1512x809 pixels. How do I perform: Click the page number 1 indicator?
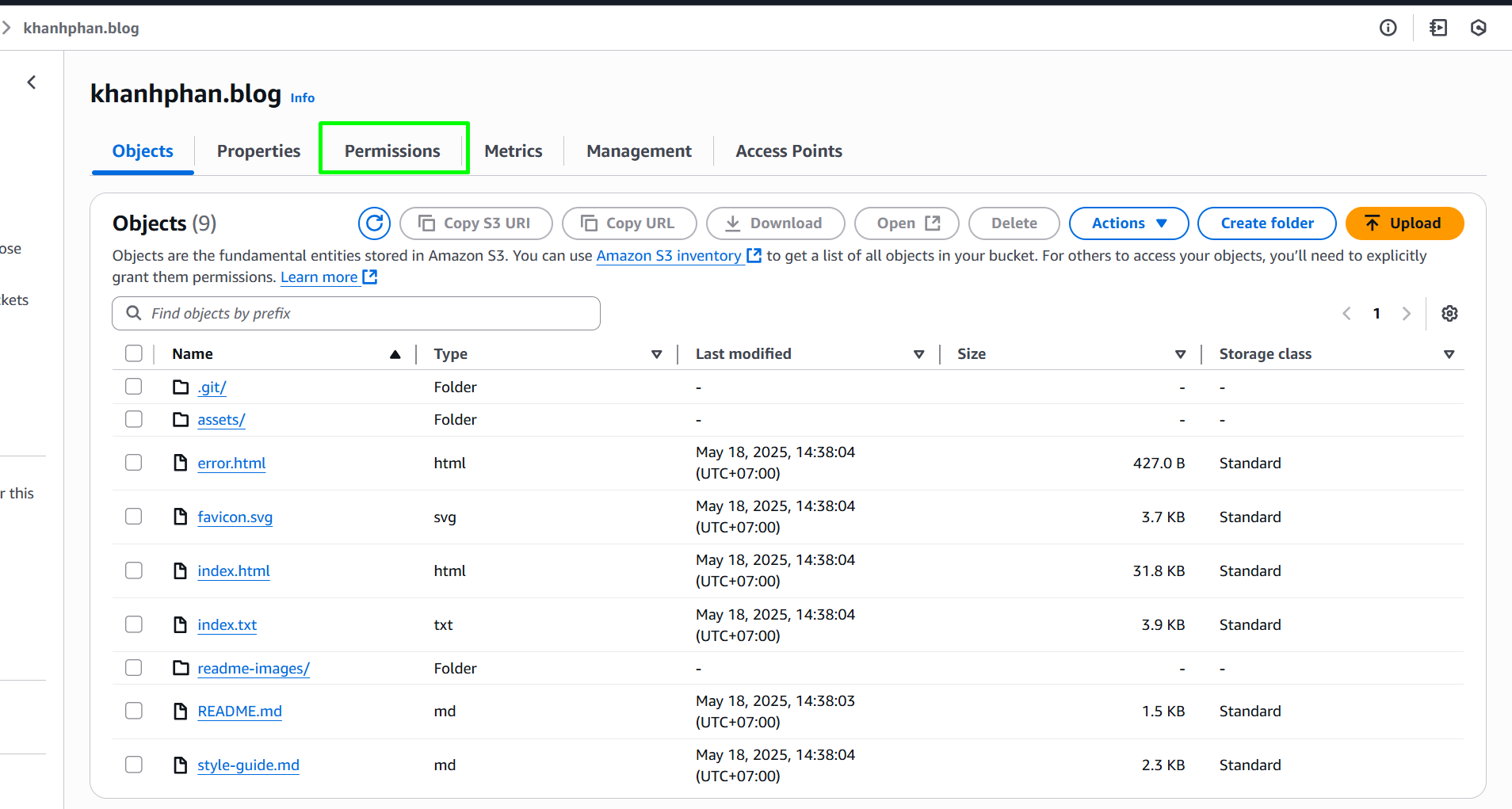1376,313
